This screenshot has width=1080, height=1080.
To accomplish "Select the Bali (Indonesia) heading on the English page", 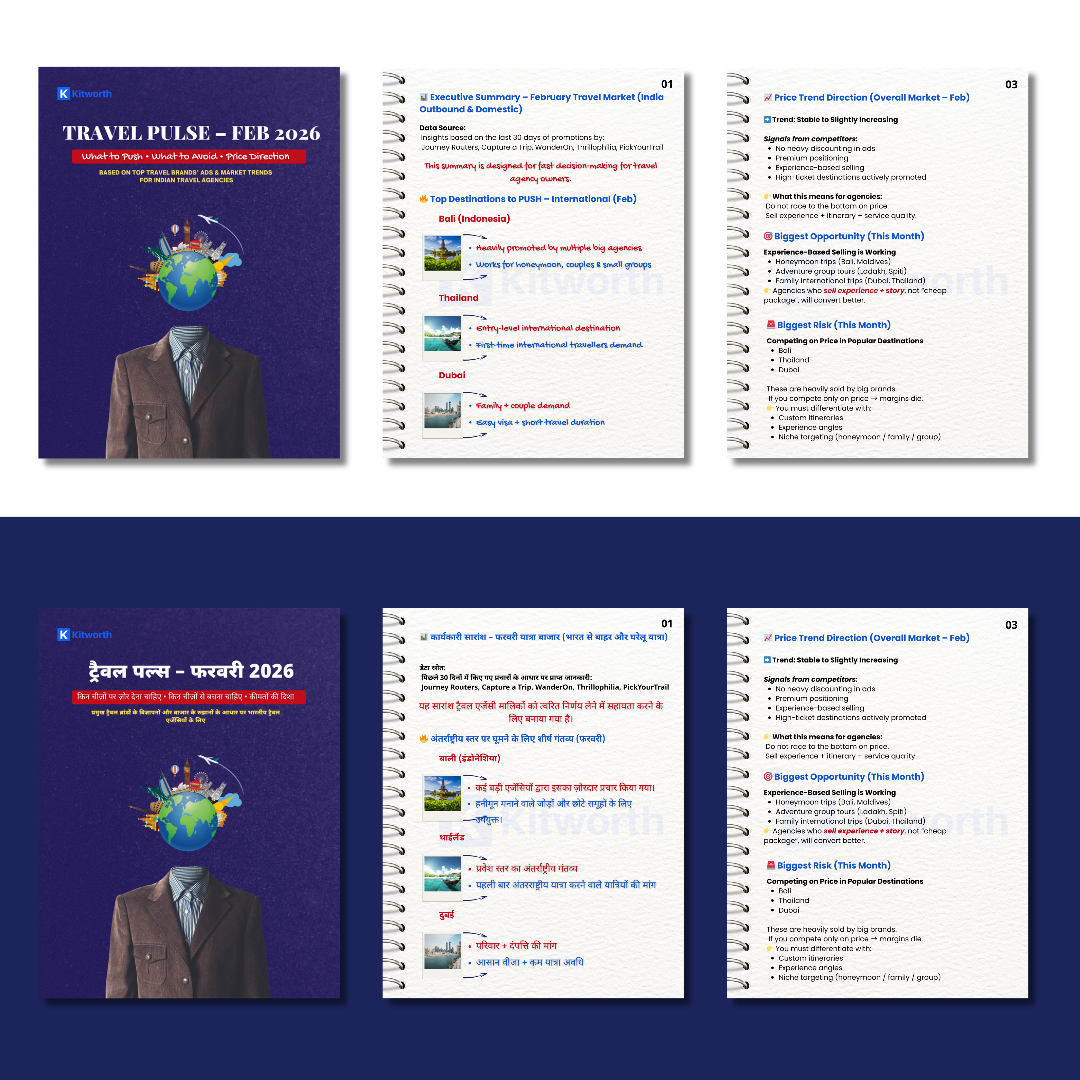I will 474,219.
